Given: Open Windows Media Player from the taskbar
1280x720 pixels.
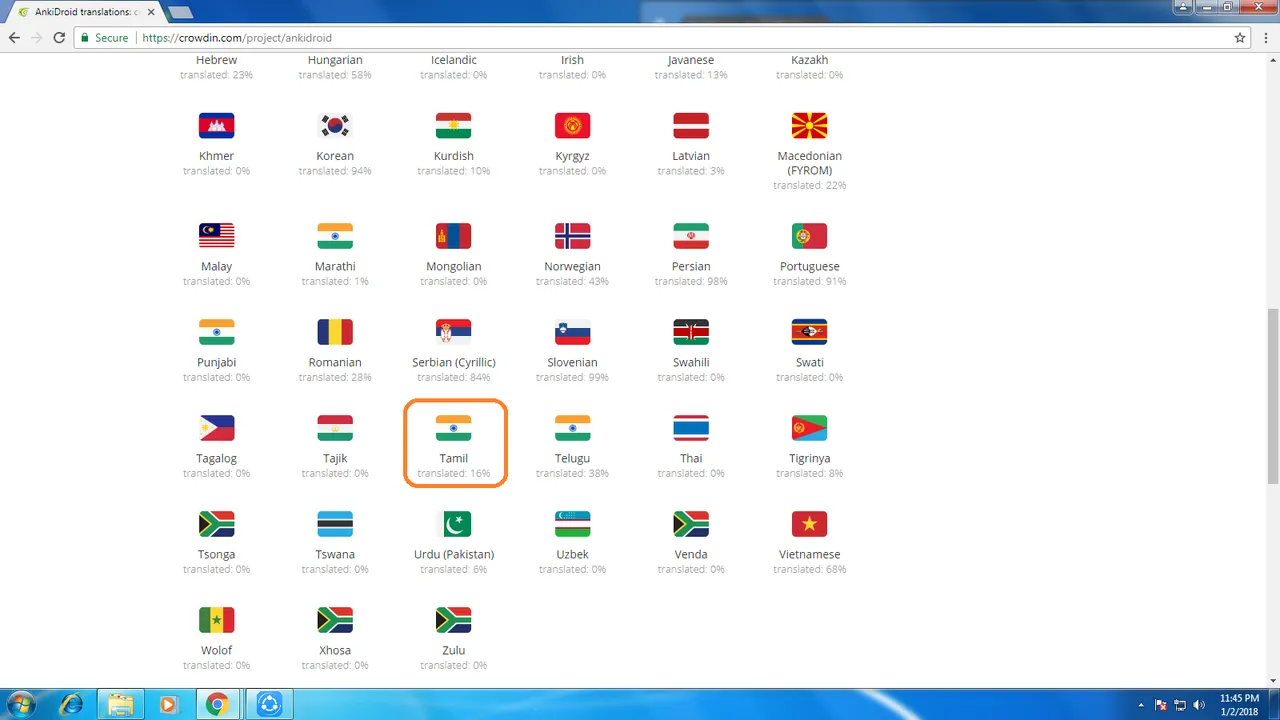Looking at the screenshot, I should (x=169, y=705).
